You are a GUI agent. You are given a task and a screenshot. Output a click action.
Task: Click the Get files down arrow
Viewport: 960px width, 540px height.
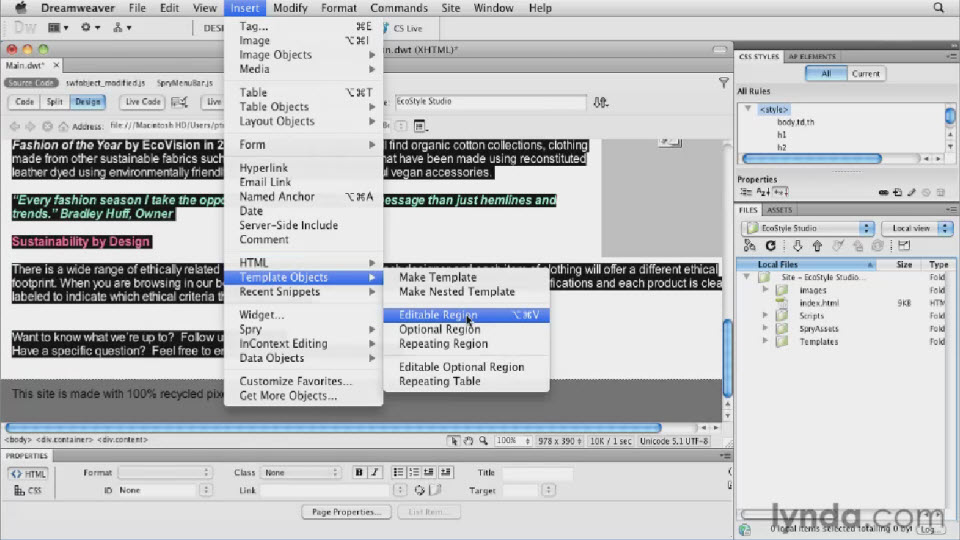point(797,246)
